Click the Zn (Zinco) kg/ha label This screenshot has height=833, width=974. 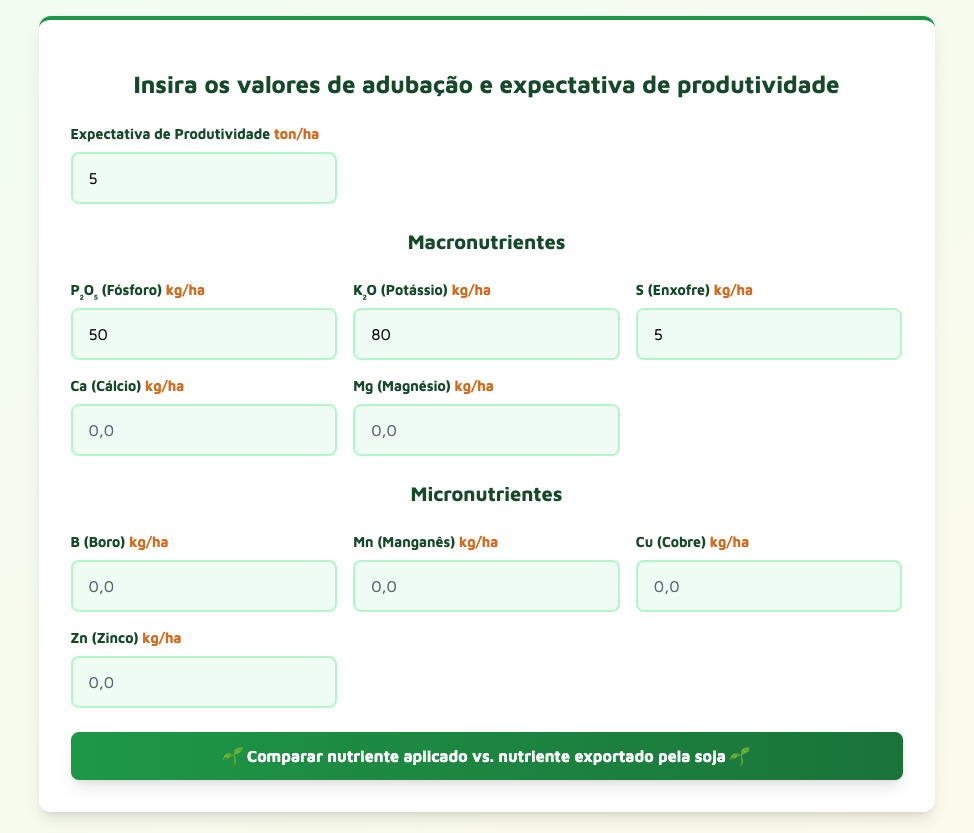coord(126,639)
